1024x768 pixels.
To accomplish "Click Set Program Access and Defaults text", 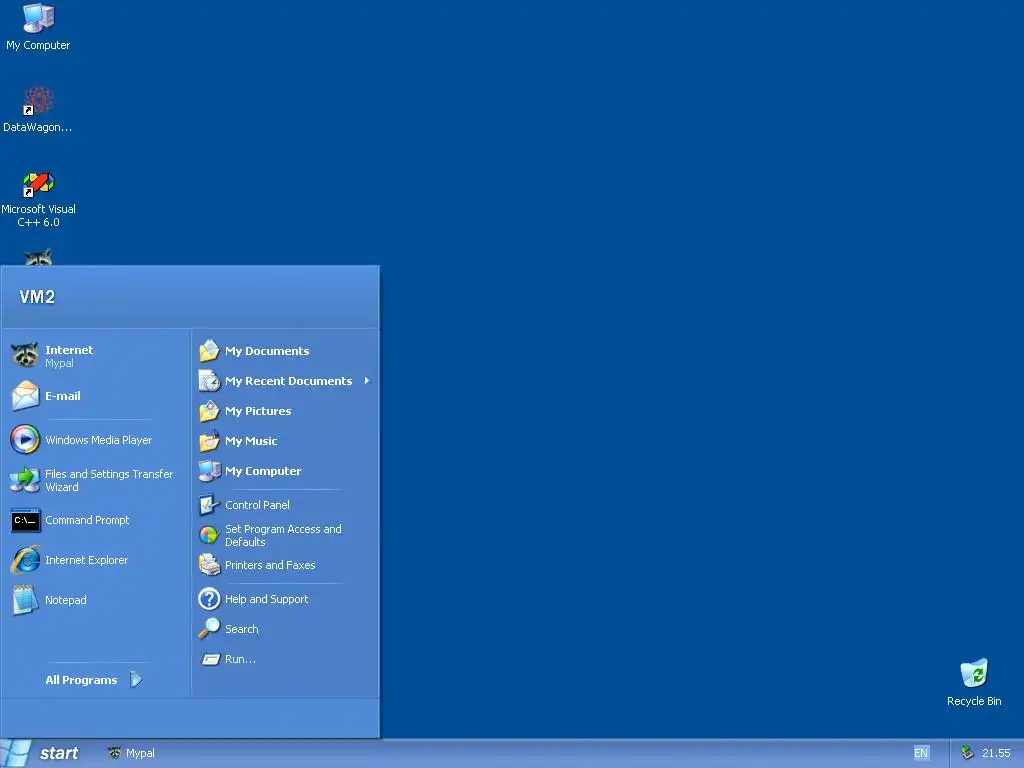I will click(283, 536).
